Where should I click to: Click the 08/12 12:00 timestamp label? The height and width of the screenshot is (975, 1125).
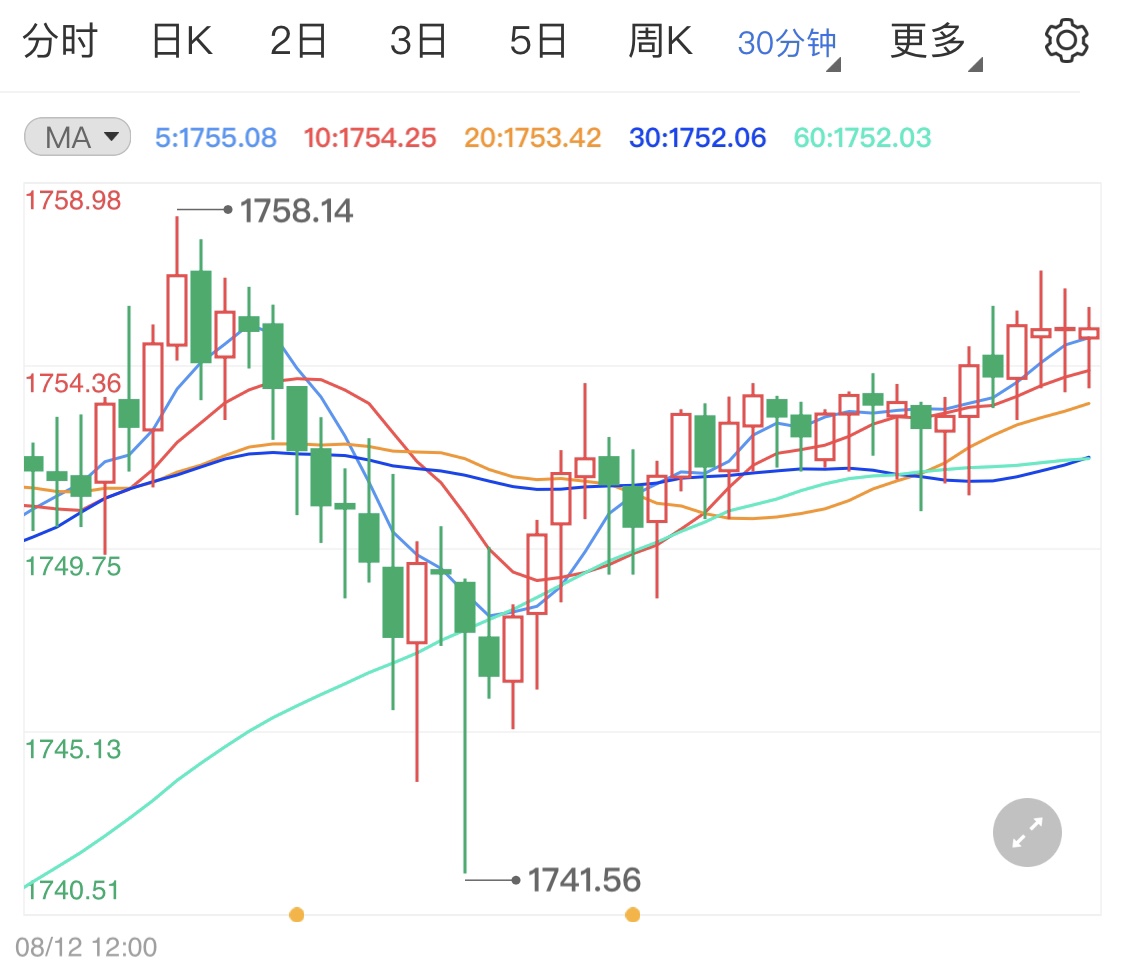pos(85,946)
